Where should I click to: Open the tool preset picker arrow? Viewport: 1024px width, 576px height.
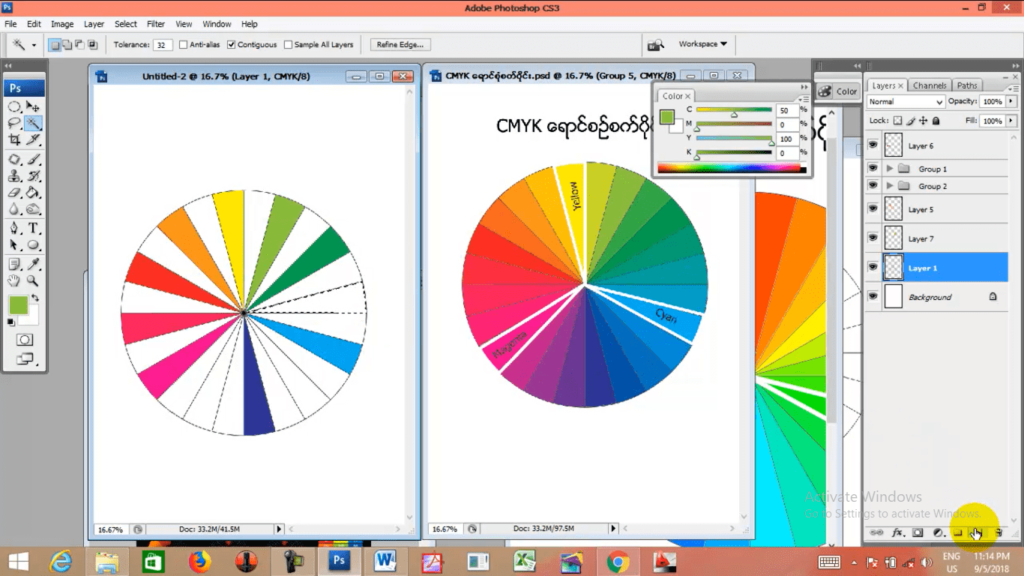click(34, 45)
